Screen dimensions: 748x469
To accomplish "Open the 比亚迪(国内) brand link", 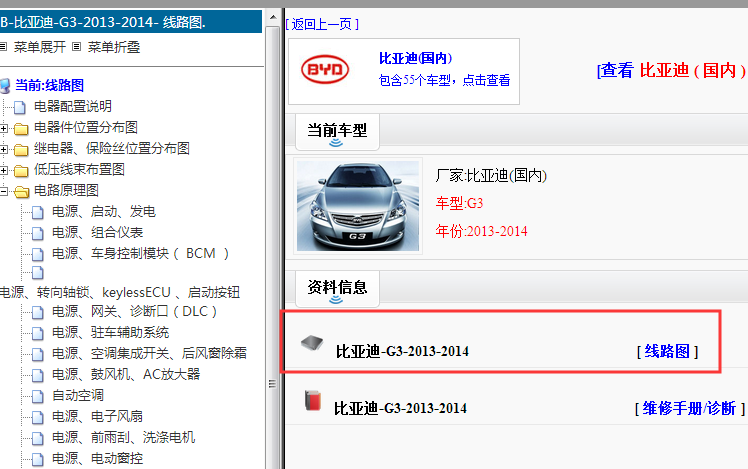I will click(x=416, y=58).
